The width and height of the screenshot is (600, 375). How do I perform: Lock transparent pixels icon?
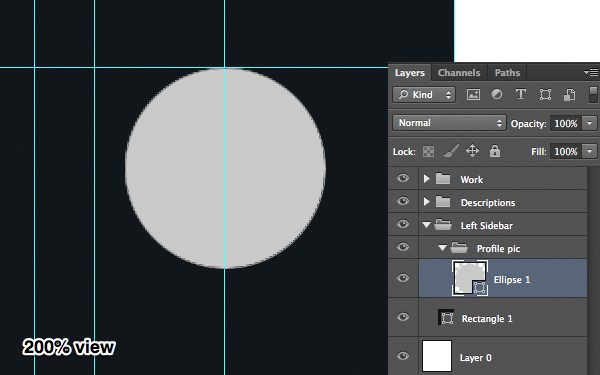[428, 152]
